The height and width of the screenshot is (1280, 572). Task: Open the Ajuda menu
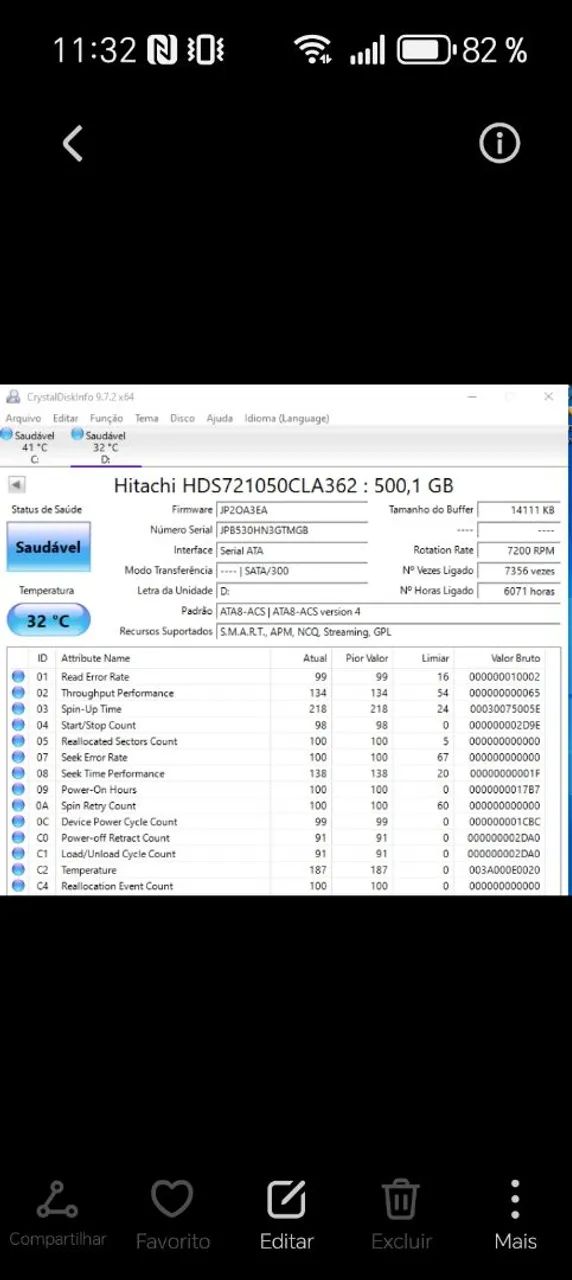pyautogui.click(x=219, y=418)
